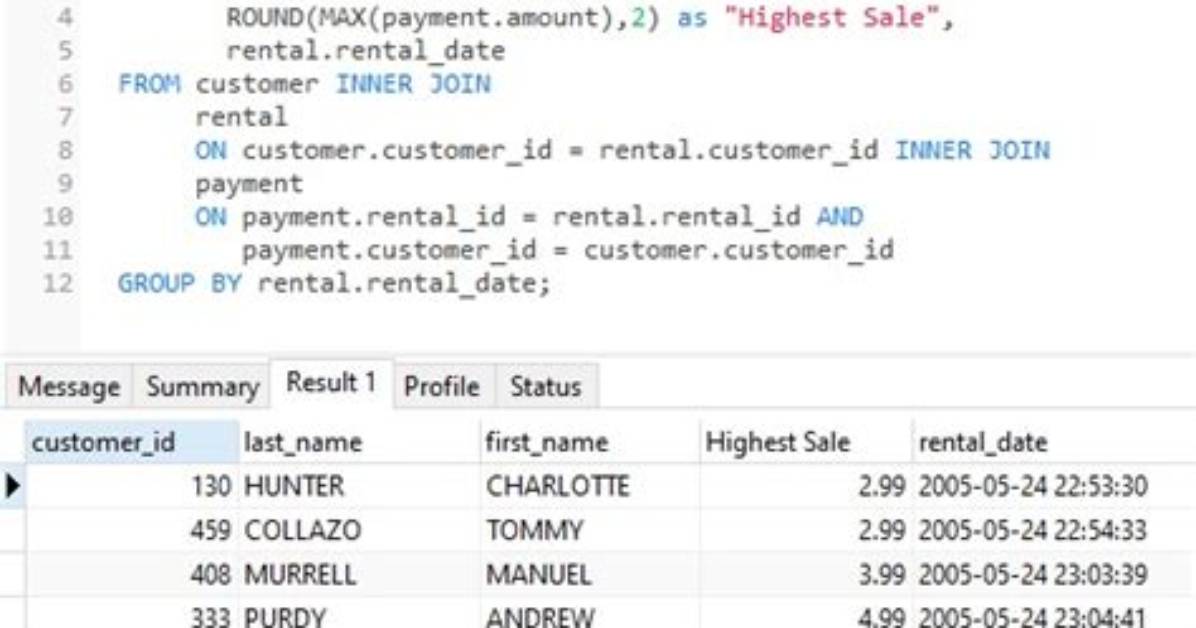Viewport: 1196px width, 628px height.
Task: Select the TOMMY first name cell
Action: coord(590,530)
